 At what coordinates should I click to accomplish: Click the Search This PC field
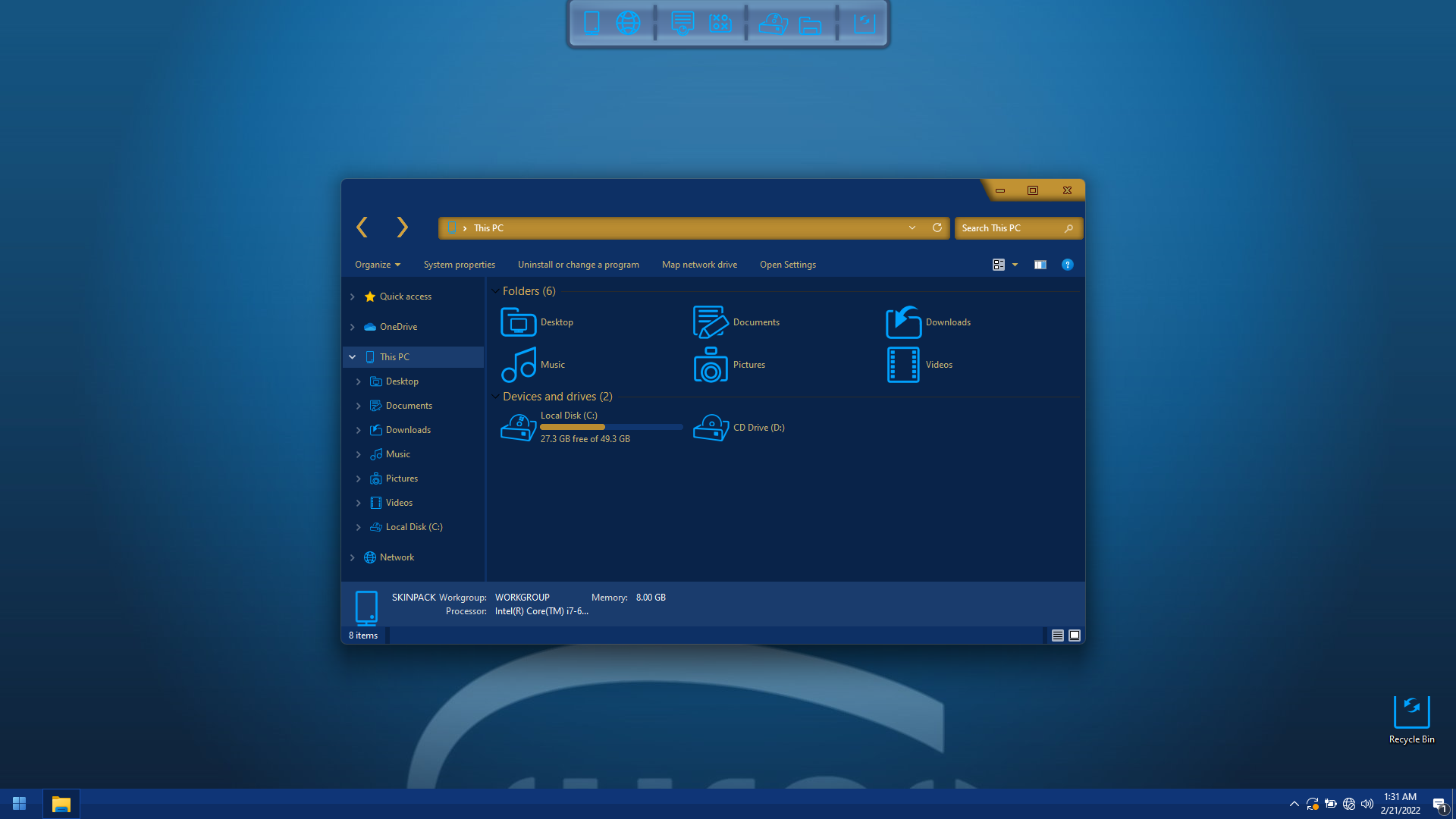[x=1018, y=228]
